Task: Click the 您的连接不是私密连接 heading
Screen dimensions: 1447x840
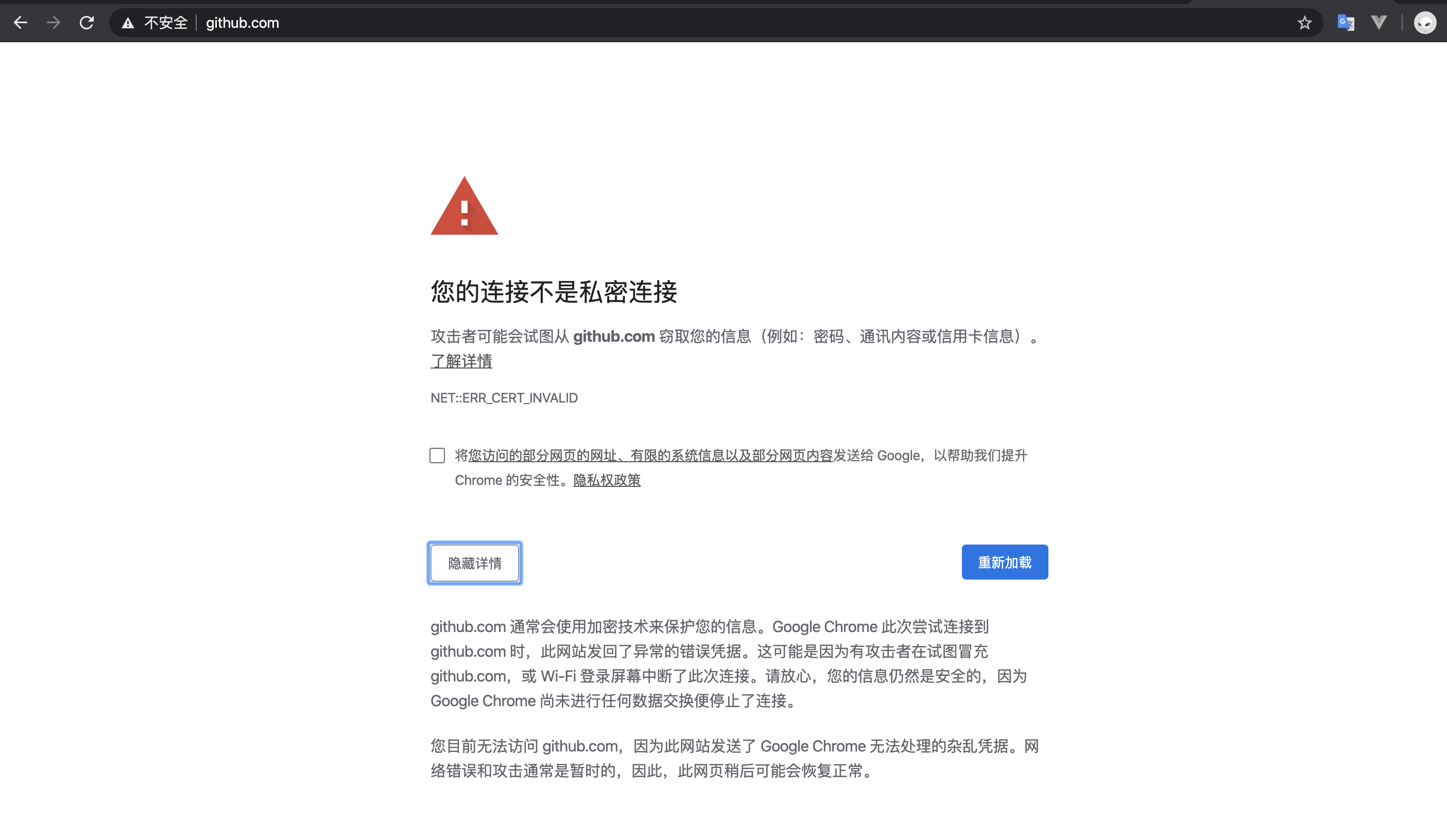Action: point(554,291)
